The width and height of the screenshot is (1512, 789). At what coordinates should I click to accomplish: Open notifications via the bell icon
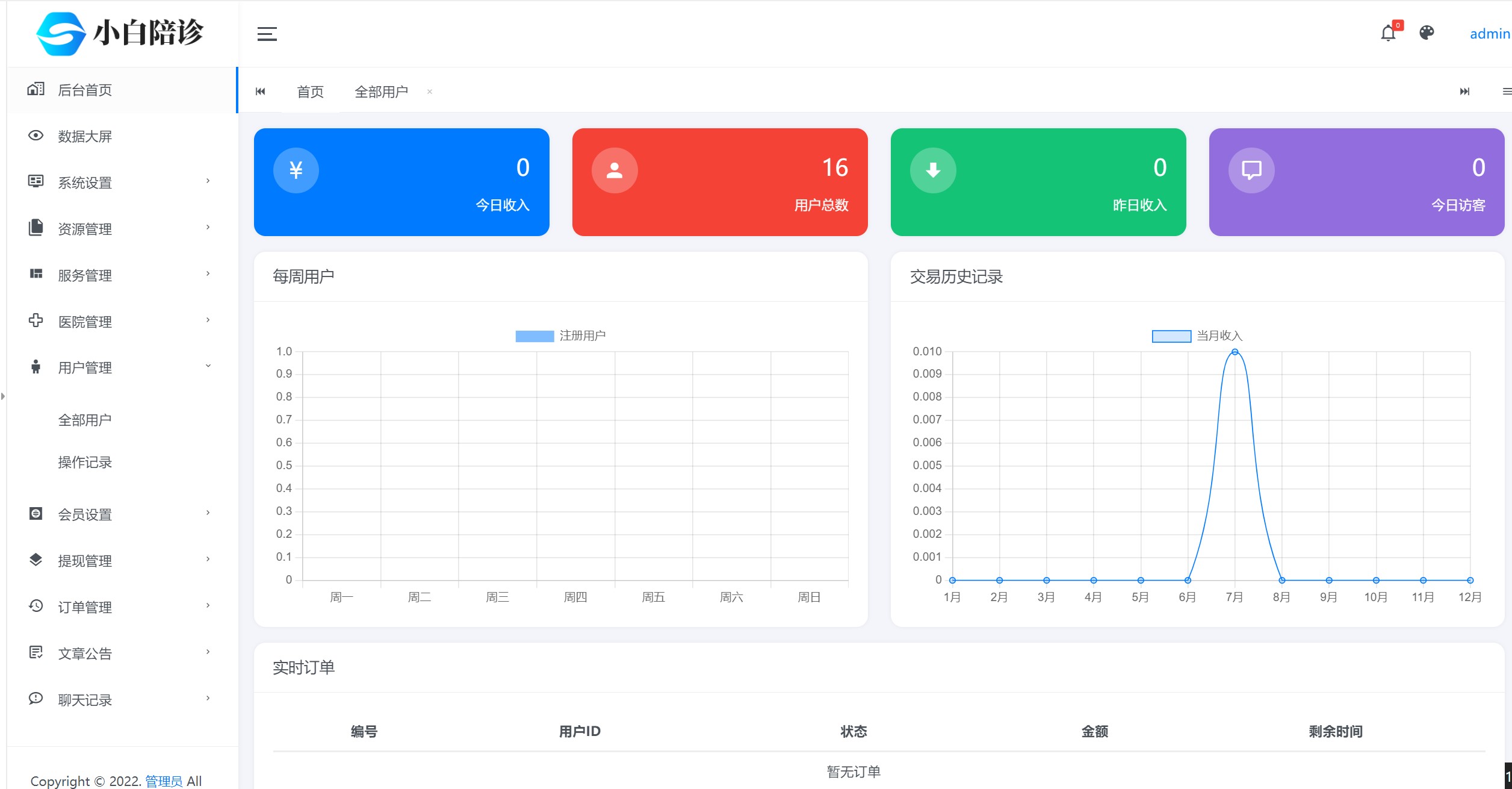click(x=1388, y=33)
